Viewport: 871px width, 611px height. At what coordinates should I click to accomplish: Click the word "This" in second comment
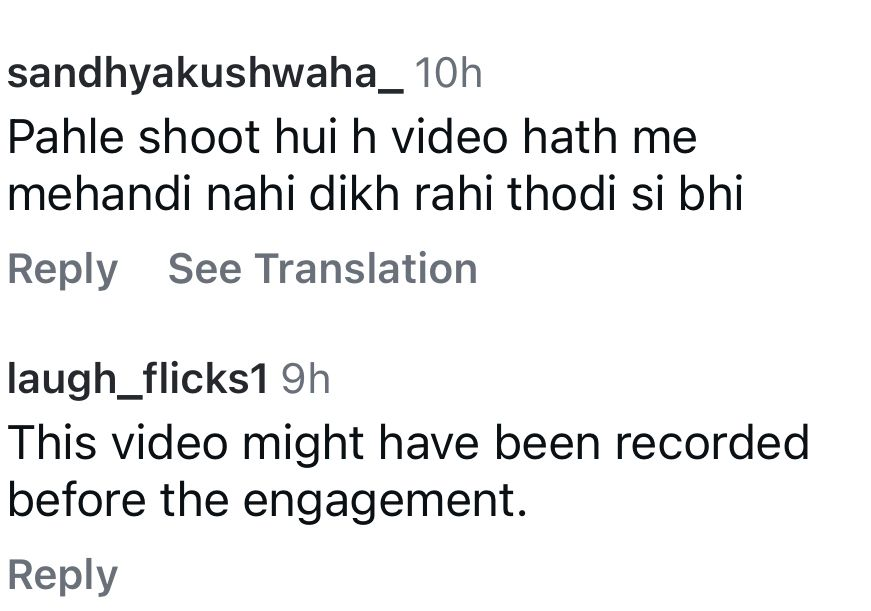[x=50, y=442]
